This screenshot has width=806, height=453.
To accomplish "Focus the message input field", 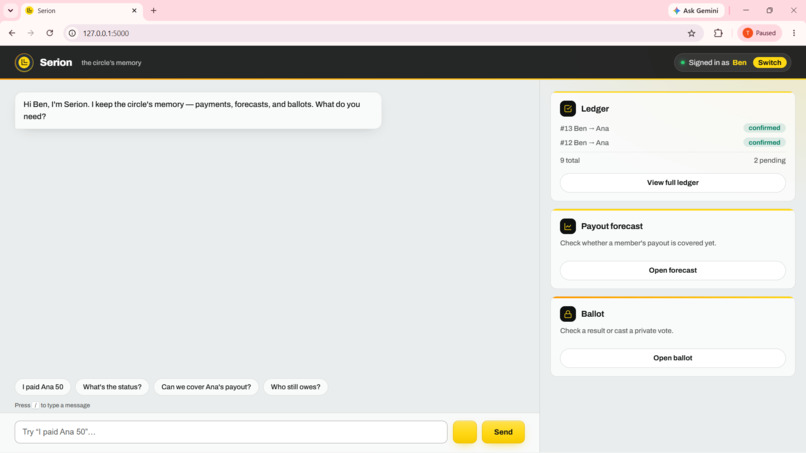I will [x=231, y=432].
